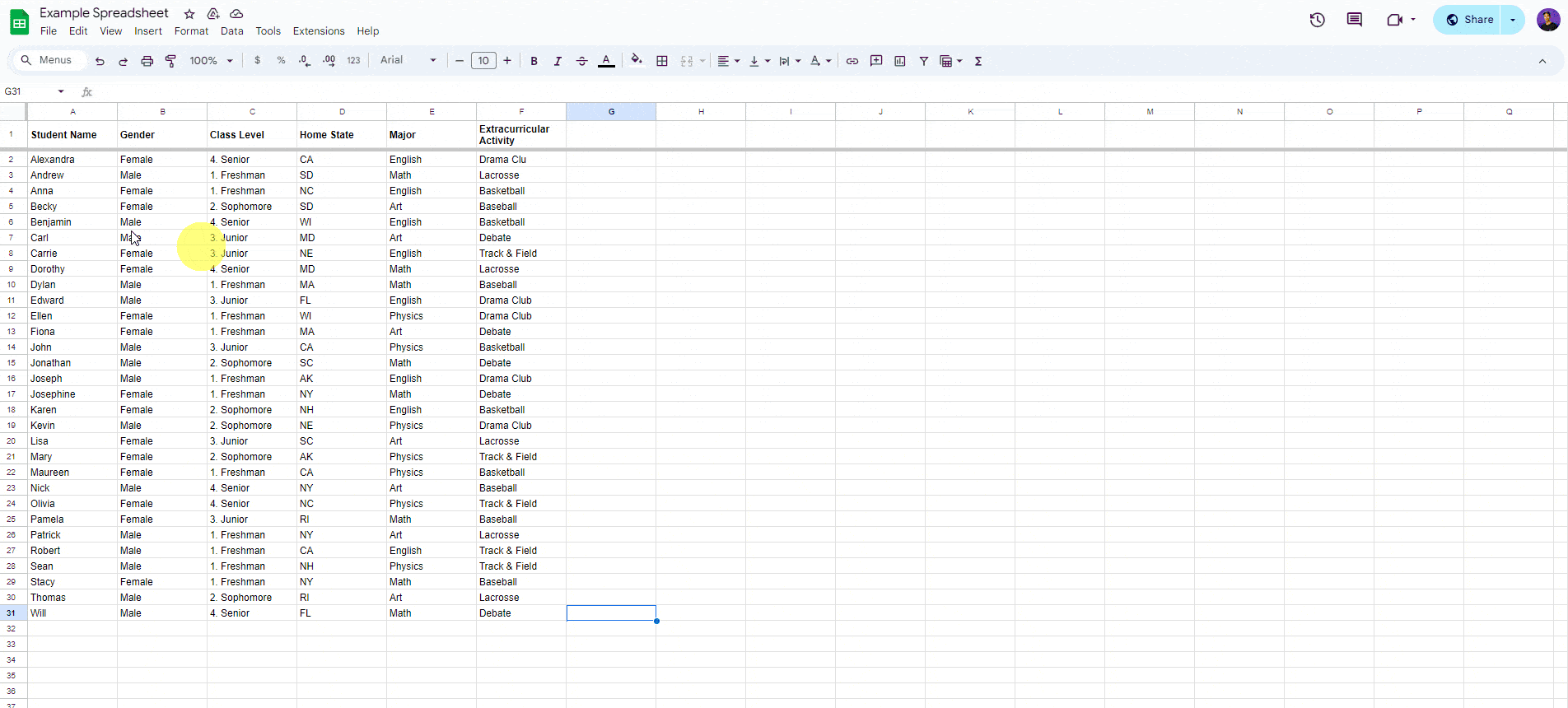The height and width of the screenshot is (708, 1568).
Task: Insert a chart
Action: (900, 61)
